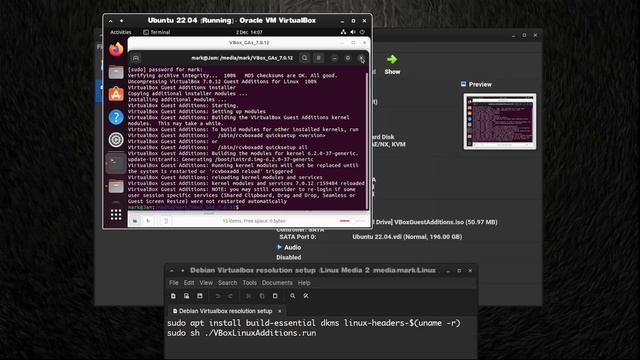The width and height of the screenshot is (640, 360).
Task: Click the Undo icon in editor toolbar
Action: 218,296
